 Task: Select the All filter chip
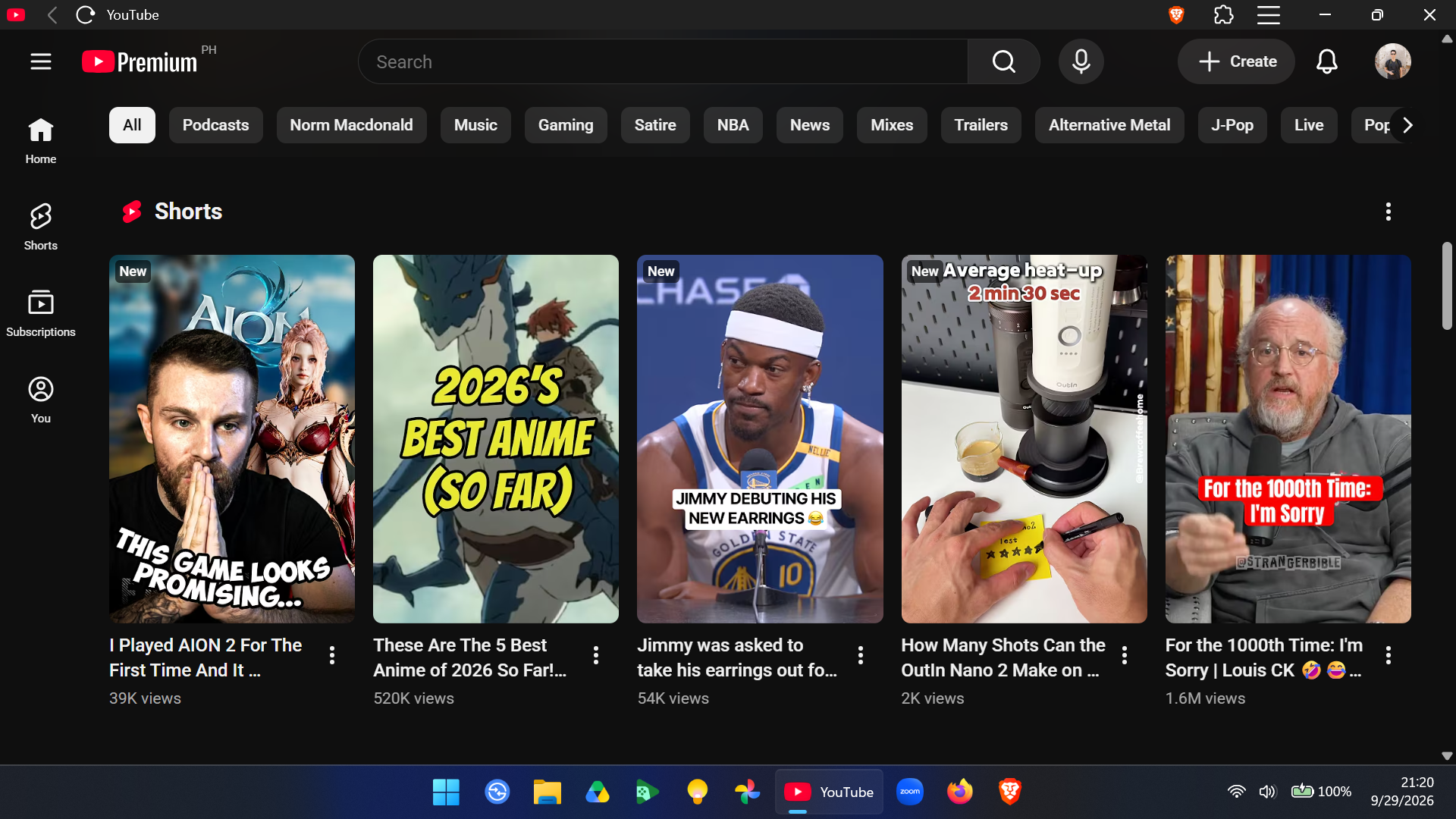[132, 125]
